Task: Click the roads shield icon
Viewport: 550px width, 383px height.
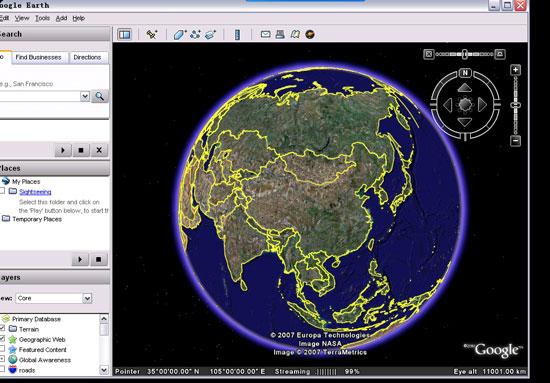Action: click(x=13, y=370)
